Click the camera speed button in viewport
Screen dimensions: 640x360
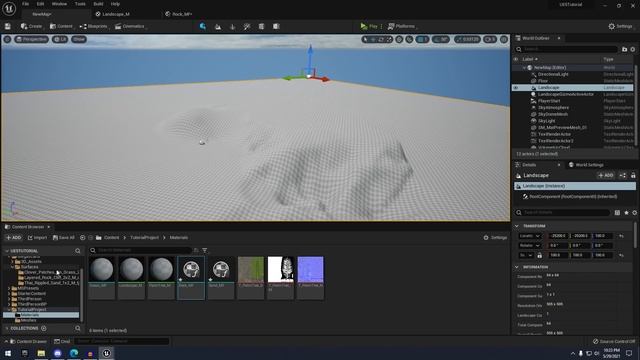490,39
